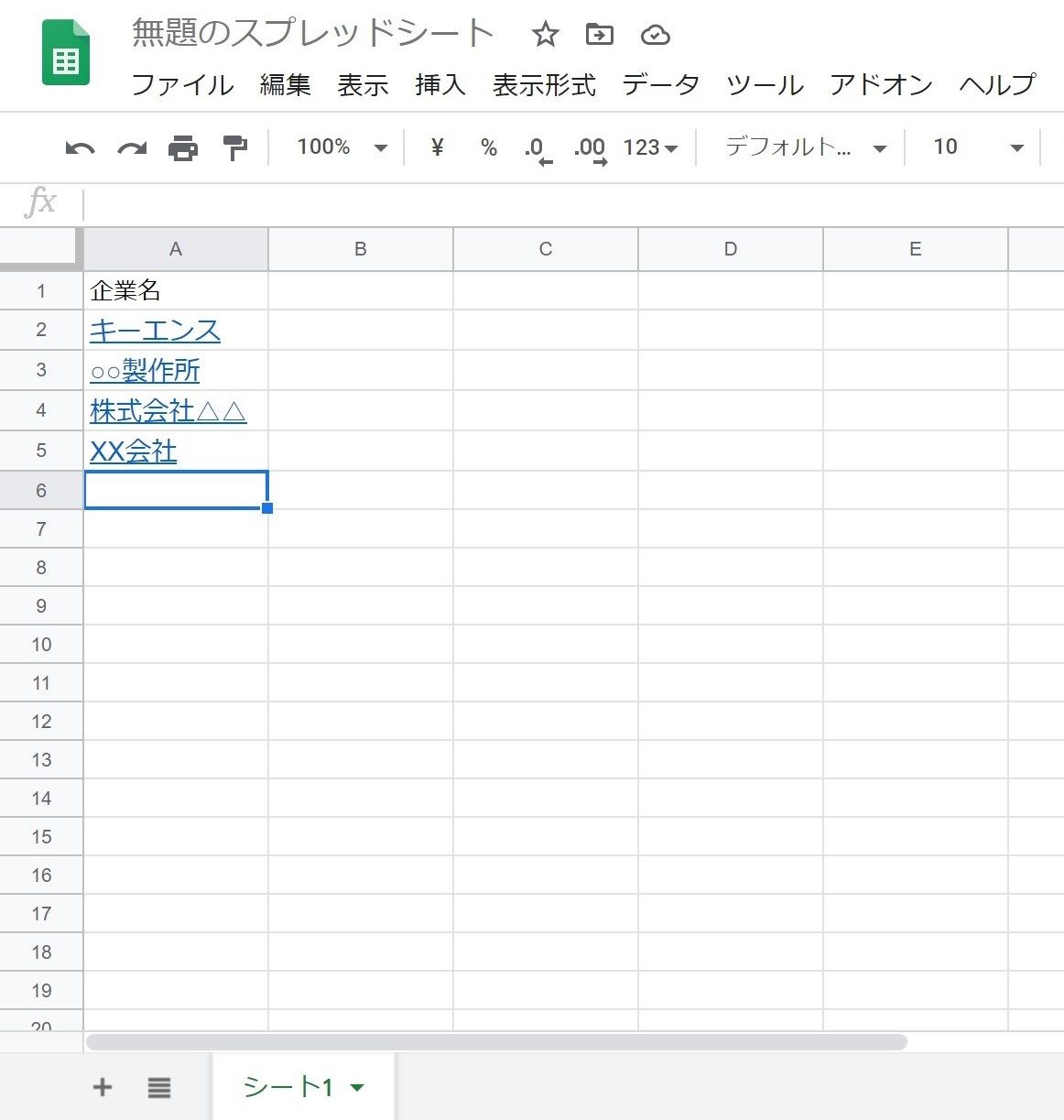Print the spreadsheet using the printer icon
The width and height of the screenshot is (1064, 1120).
(x=183, y=147)
